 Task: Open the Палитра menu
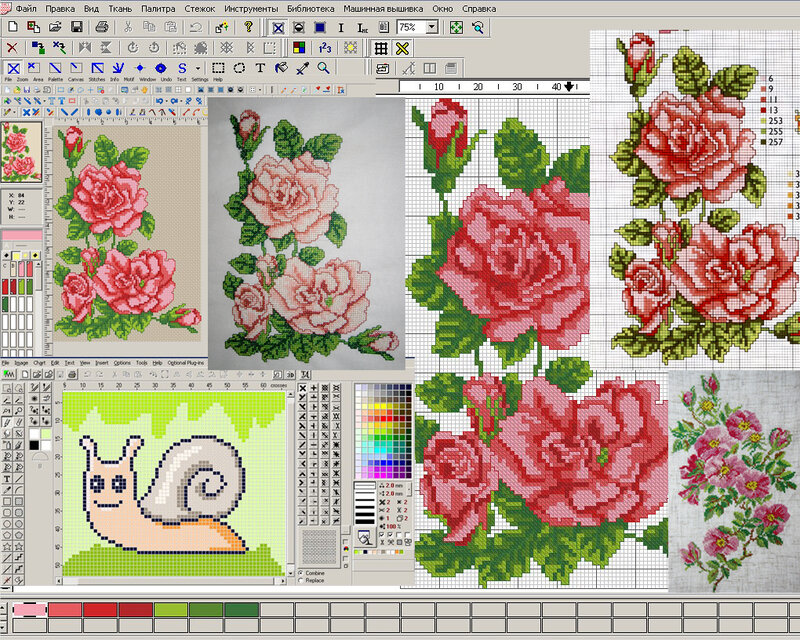pos(157,8)
